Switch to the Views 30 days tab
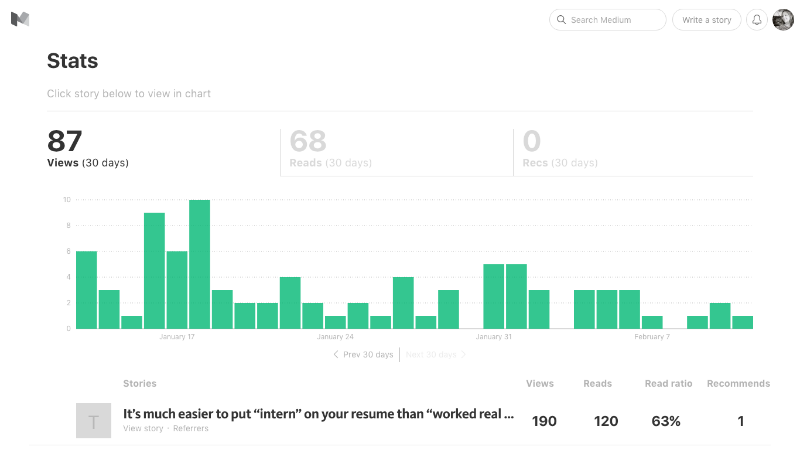800x450 pixels. click(88, 150)
